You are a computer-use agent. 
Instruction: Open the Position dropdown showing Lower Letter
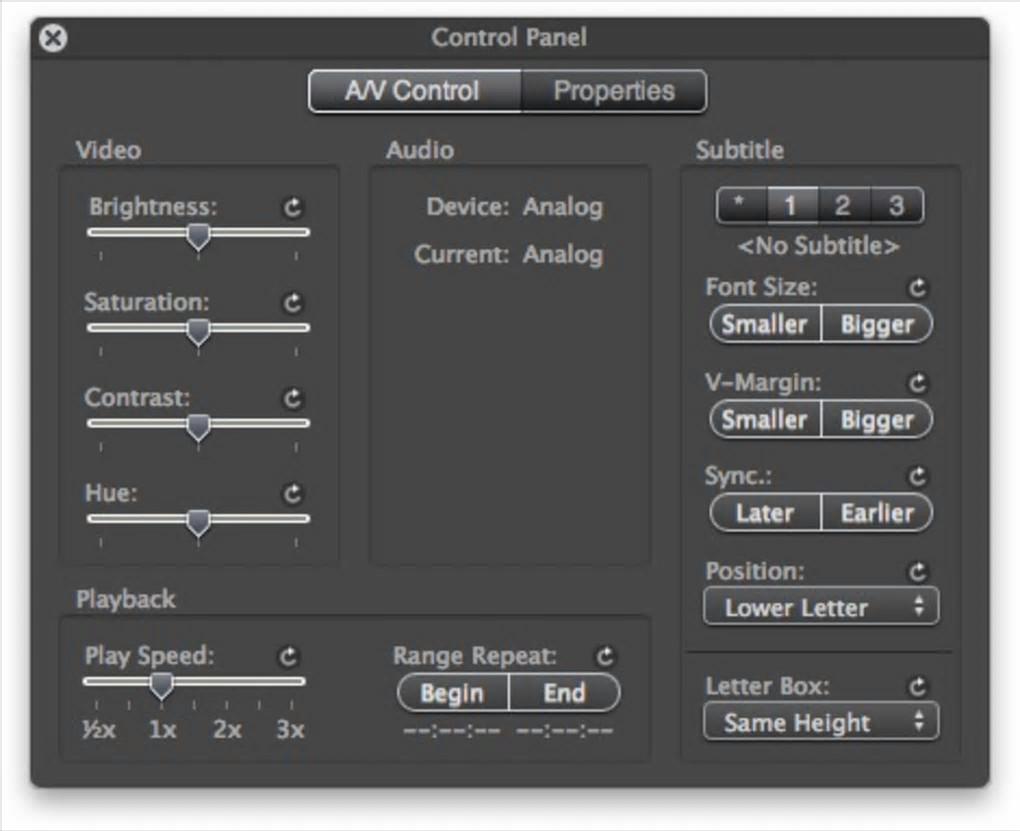click(821, 607)
